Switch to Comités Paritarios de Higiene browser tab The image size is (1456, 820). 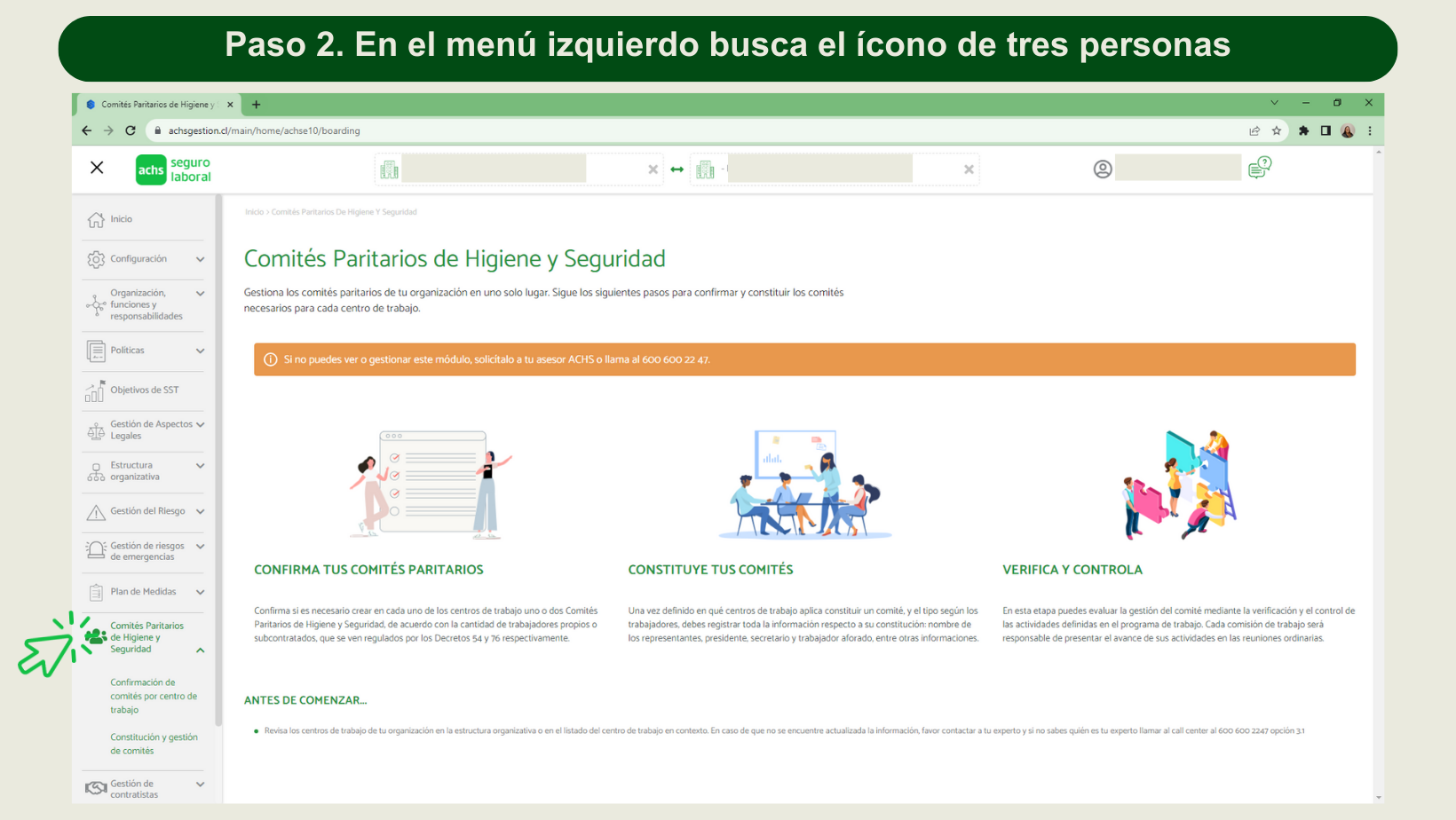(x=158, y=105)
